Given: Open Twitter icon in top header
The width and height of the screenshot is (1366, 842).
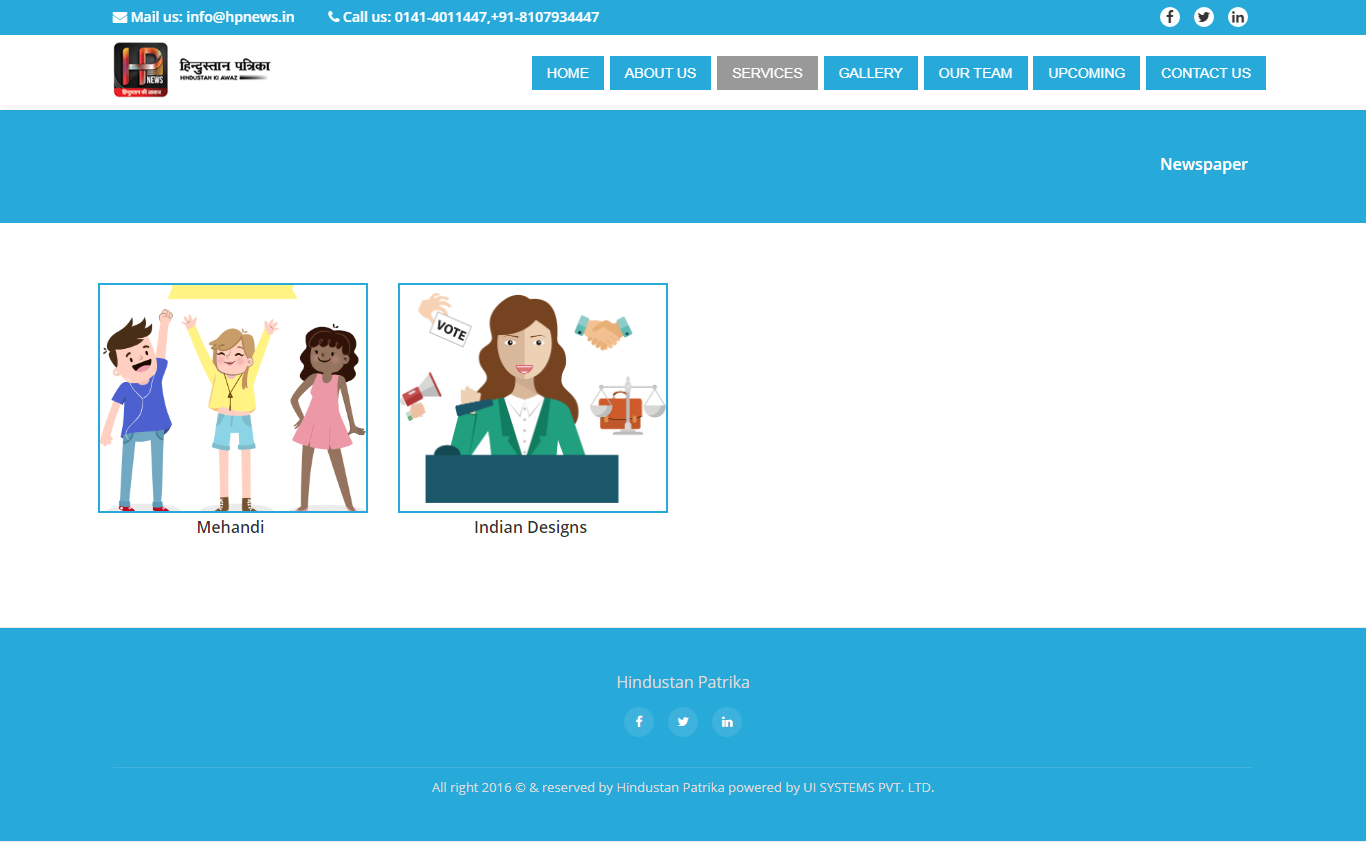Looking at the screenshot, I should (x=1203, y=17).
